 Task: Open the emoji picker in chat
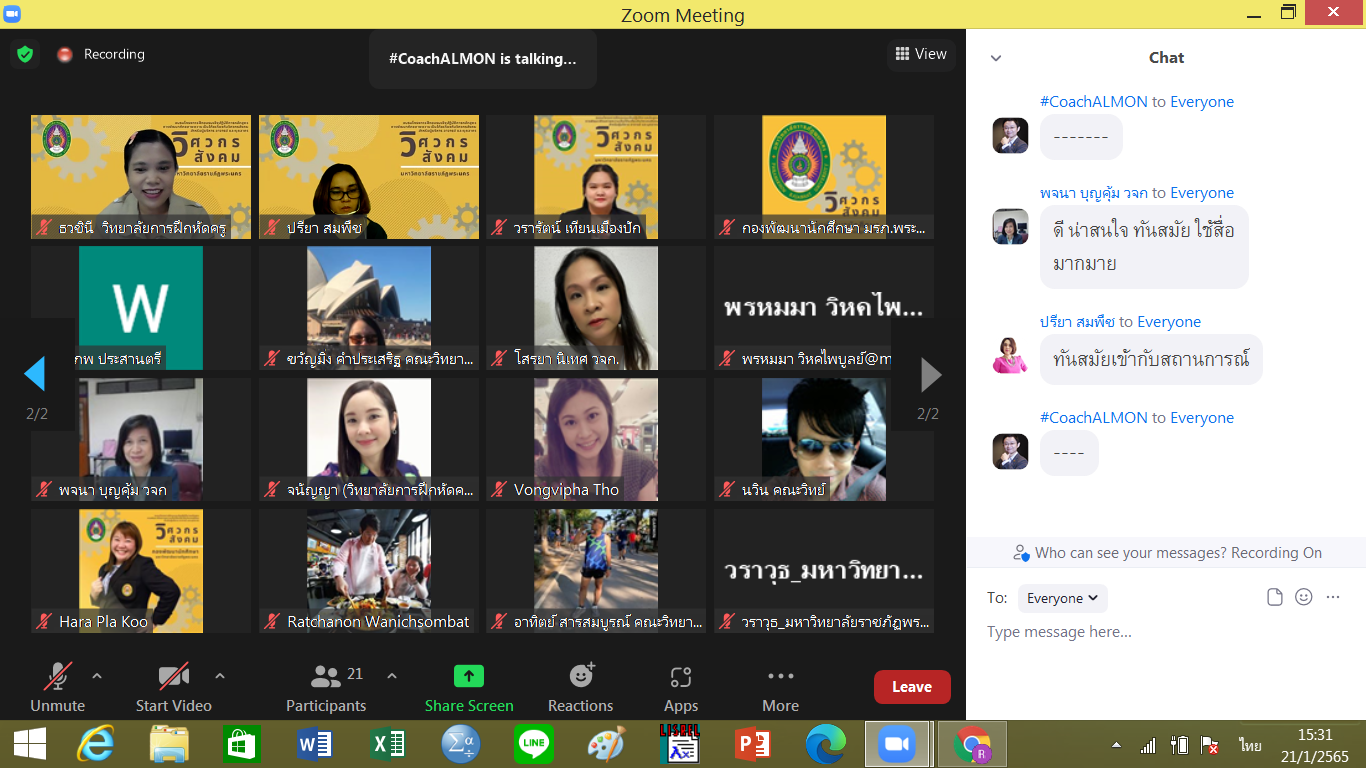pyautogui.click(x=1303, y=597)
